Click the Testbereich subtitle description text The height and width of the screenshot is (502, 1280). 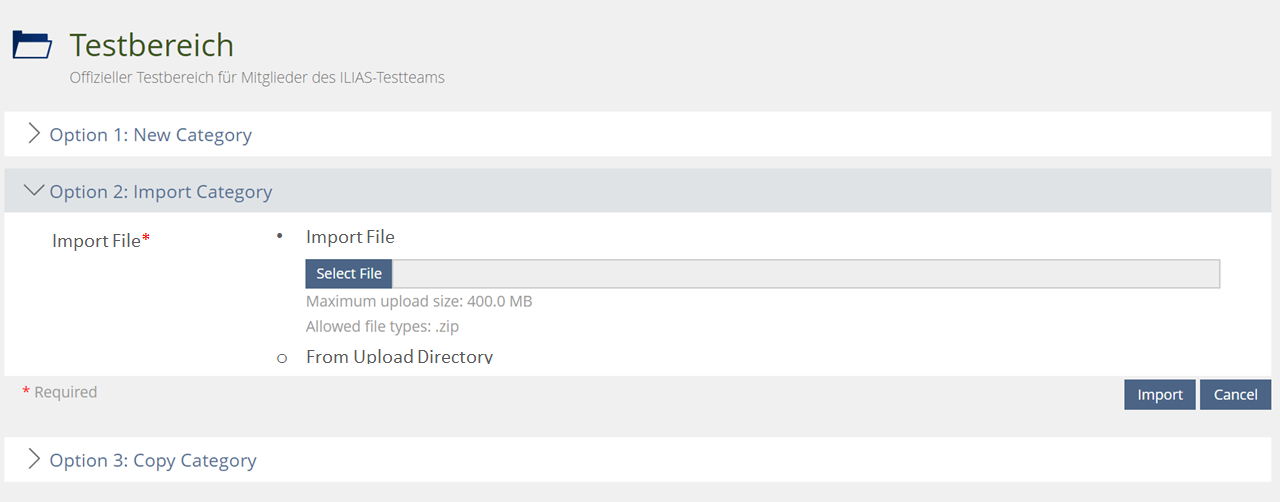[x=257, y=77]
